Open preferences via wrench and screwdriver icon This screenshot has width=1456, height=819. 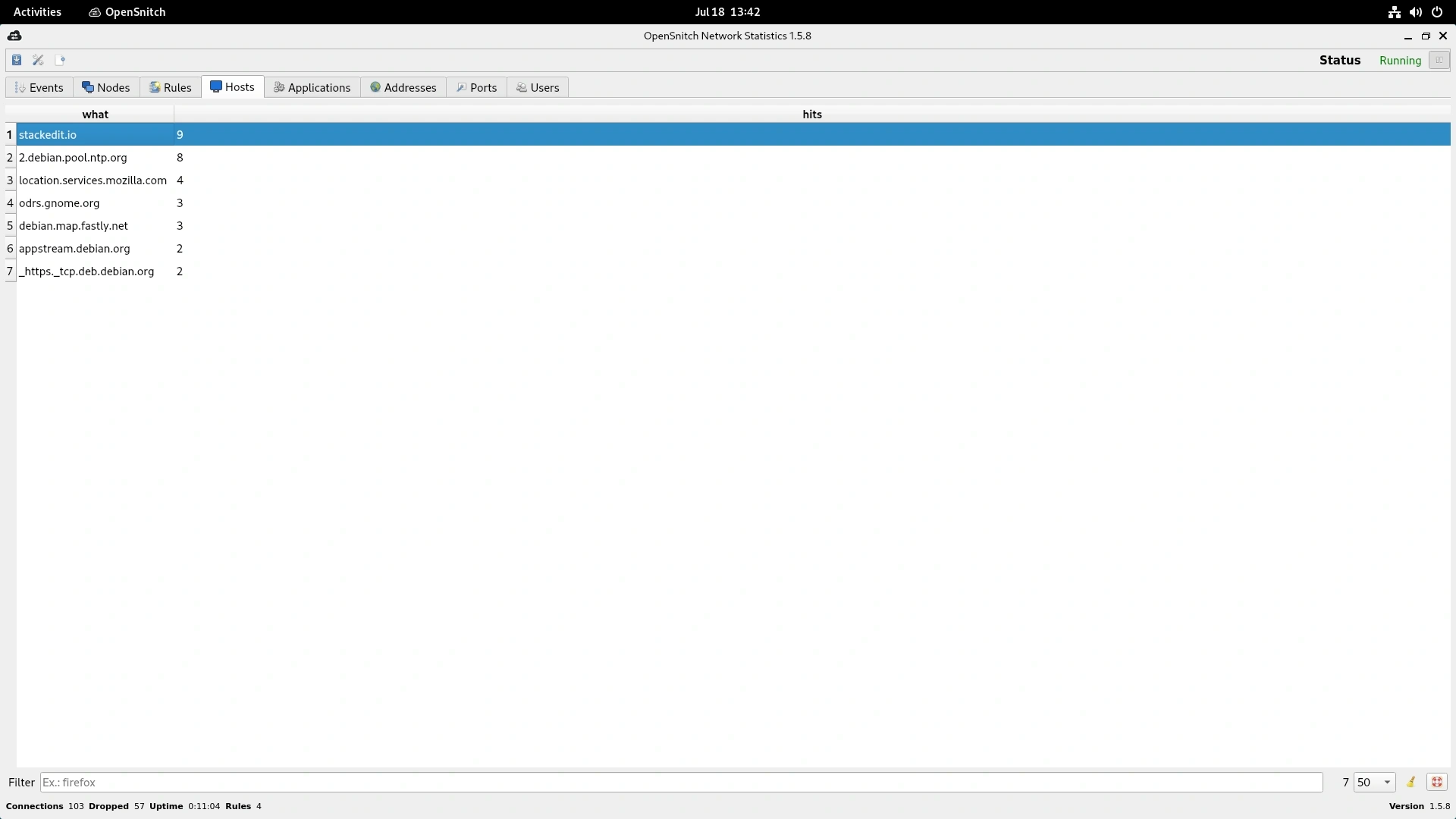38,60
